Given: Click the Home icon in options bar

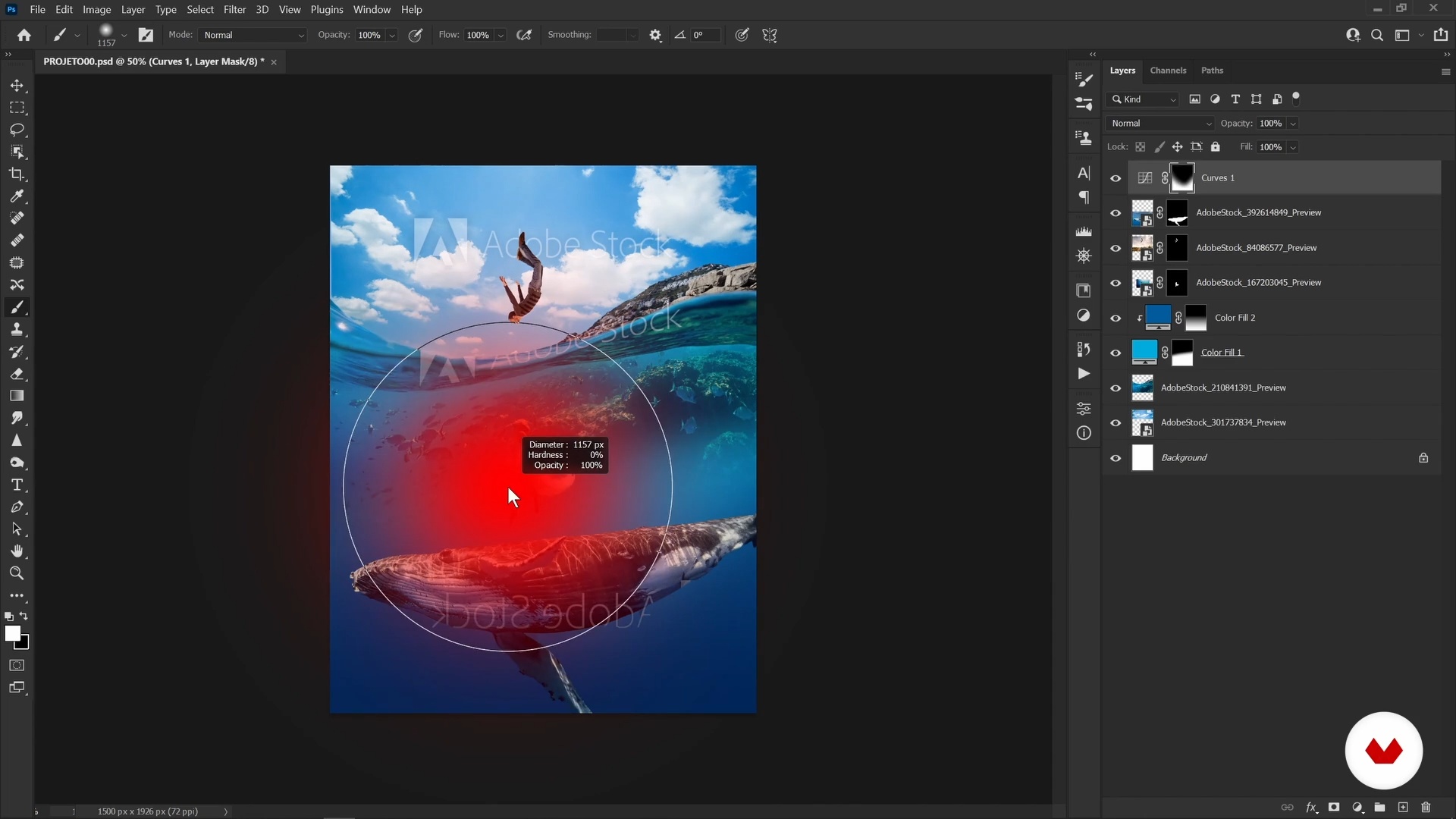Looking at the screenshot, I should click(24, 35).
